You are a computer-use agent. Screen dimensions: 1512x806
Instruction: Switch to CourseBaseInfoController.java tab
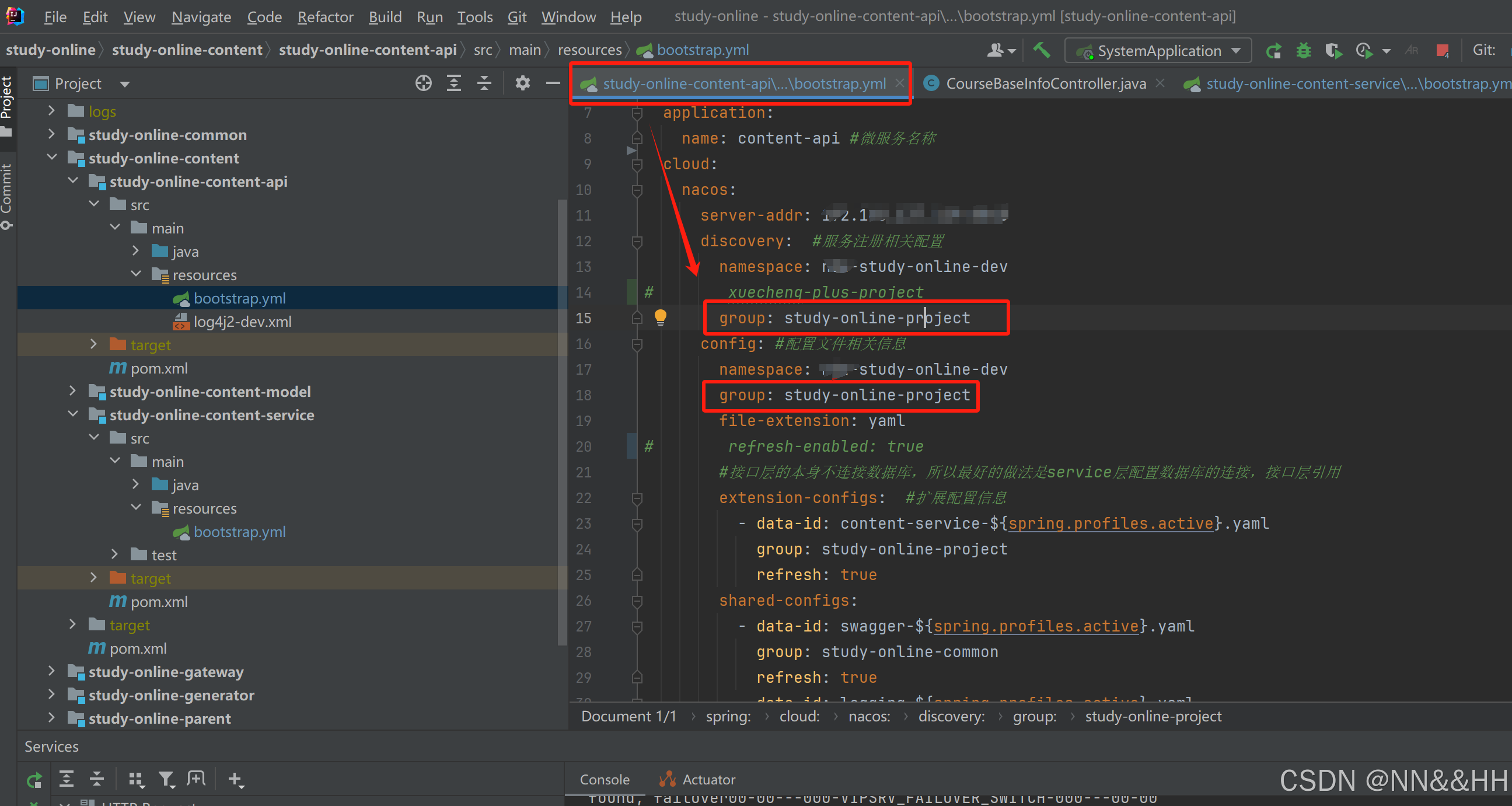(1045, 83)
